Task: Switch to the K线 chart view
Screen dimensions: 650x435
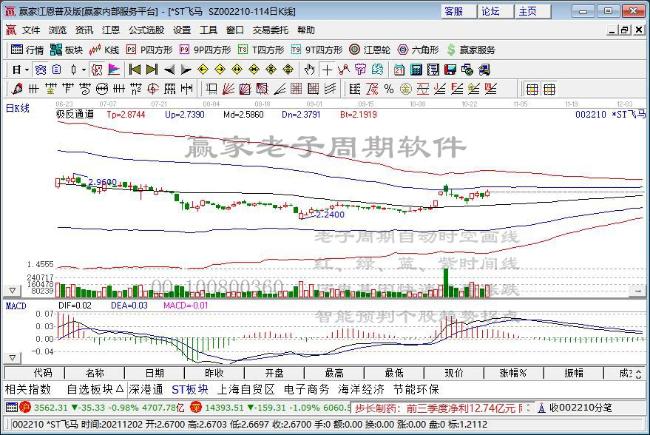Action: (x=104, y=50)
